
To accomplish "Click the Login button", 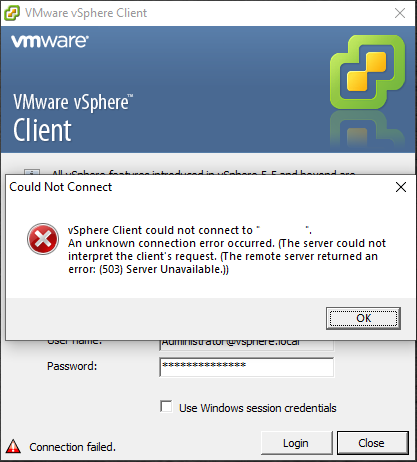I will tap(296, 443).
